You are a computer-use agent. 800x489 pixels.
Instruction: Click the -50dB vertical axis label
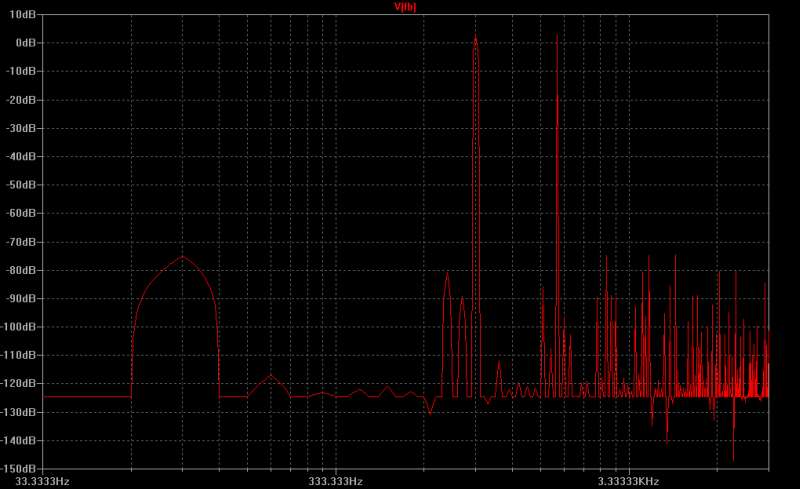click(x=21, y=185)
